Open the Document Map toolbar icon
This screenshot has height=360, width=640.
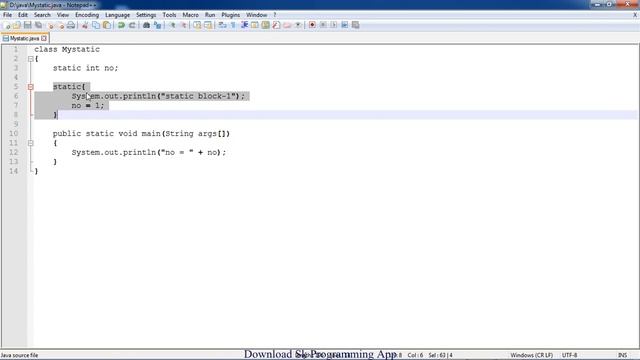click(265, 25)
